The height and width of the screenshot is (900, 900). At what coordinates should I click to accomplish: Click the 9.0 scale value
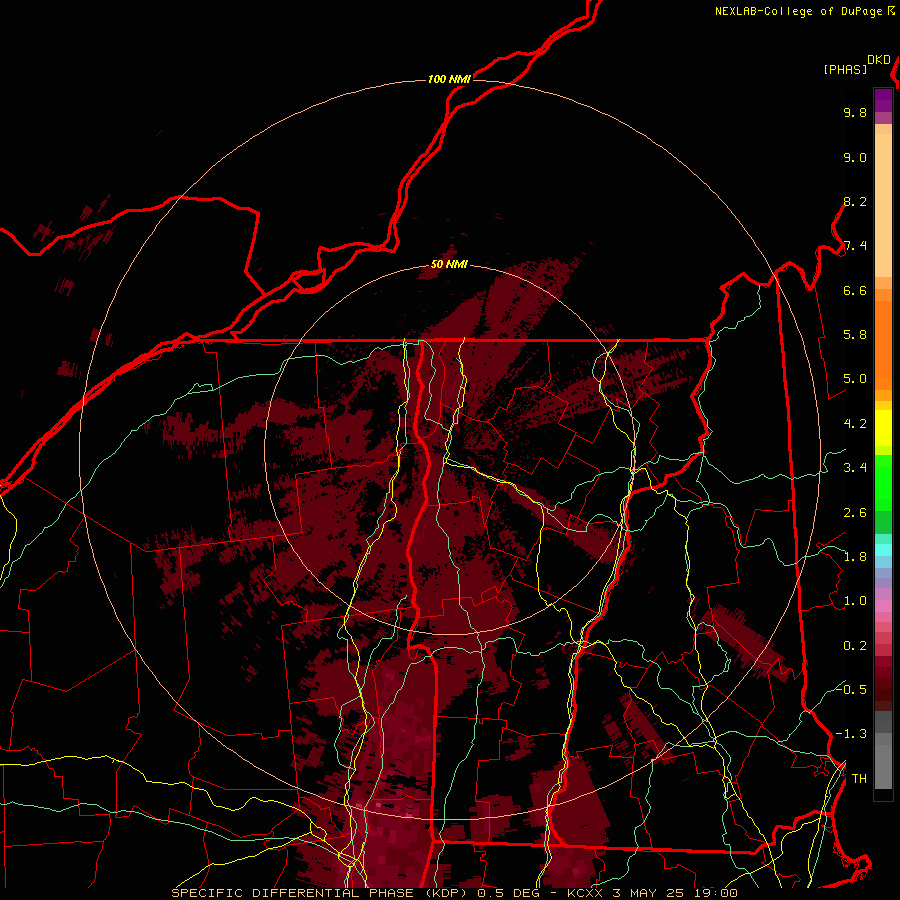point(855,157)
